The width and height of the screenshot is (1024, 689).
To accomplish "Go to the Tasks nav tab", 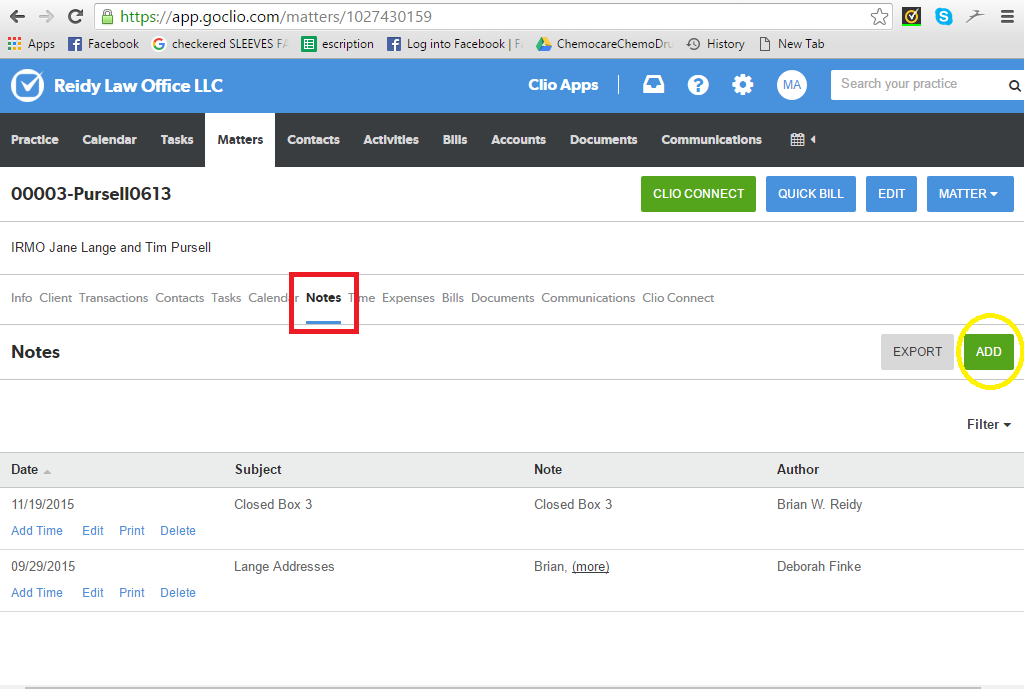I will (177, 140).
